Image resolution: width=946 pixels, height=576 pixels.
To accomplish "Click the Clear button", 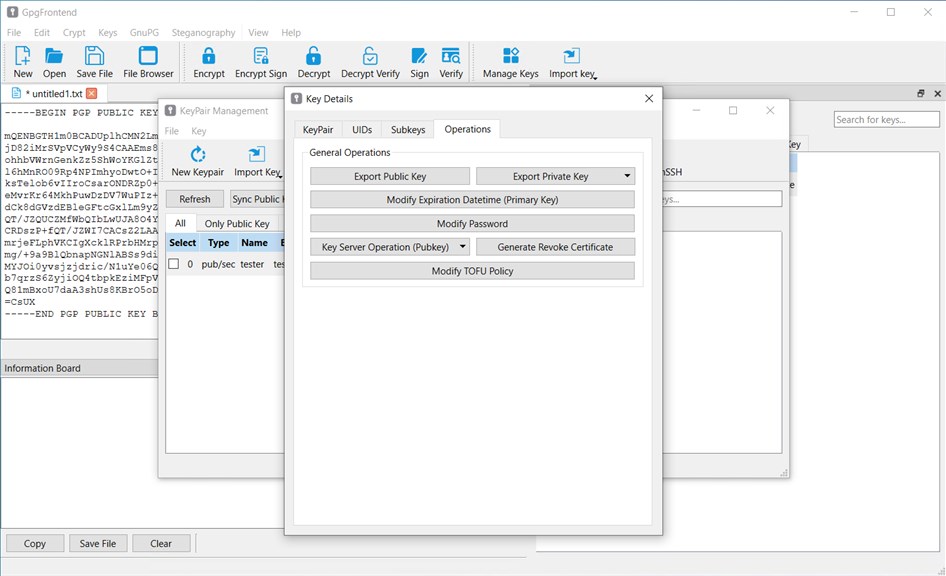I will 161,543.
